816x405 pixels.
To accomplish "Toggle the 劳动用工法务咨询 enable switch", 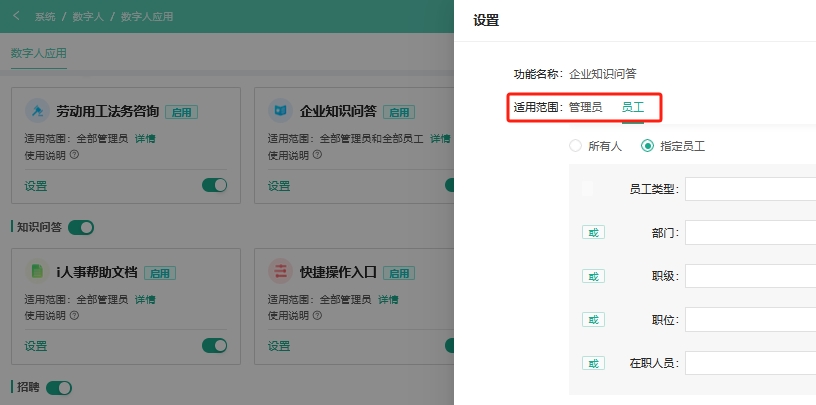I will 214,185.
